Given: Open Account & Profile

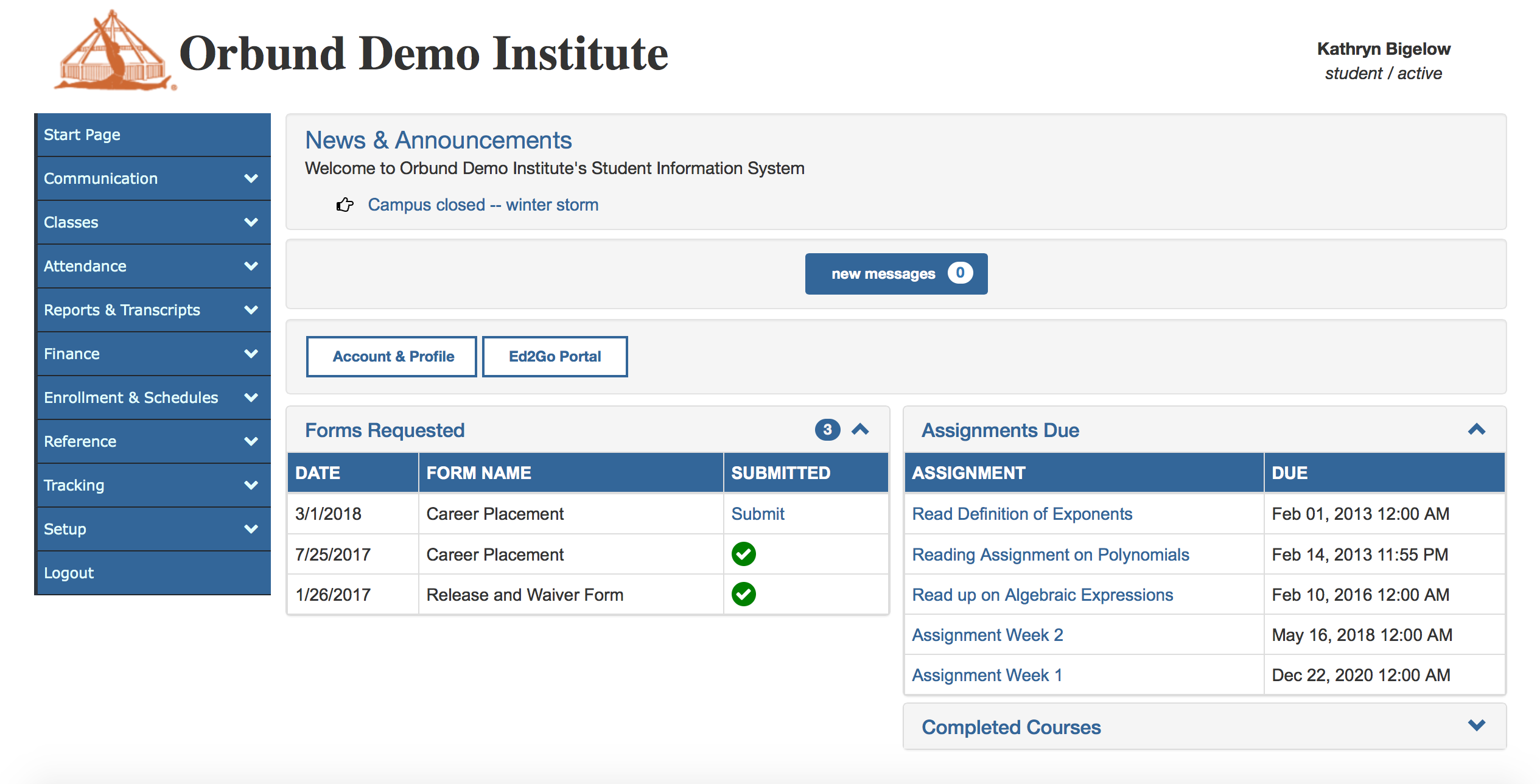Looking at the screenshot, I should (x=392, y=357).
